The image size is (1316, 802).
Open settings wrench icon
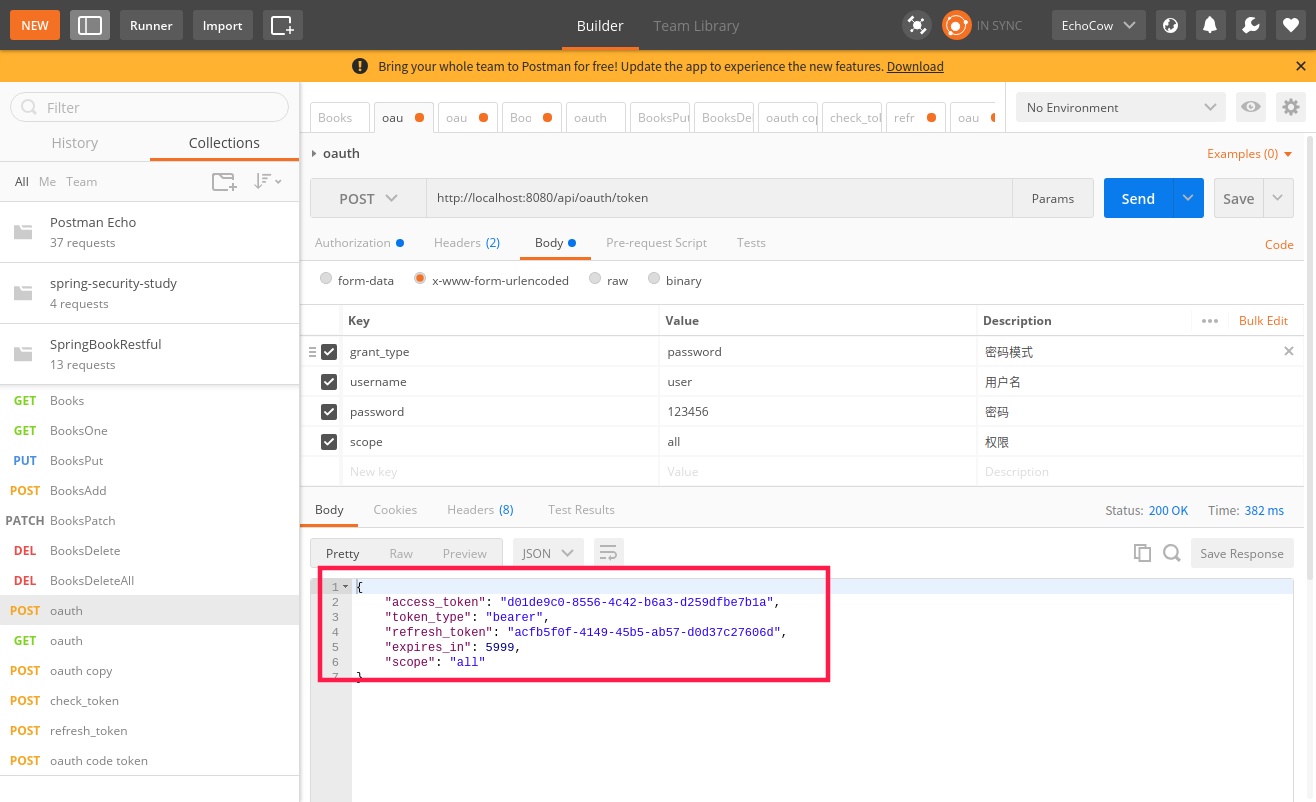click(x=1251, y=25)
